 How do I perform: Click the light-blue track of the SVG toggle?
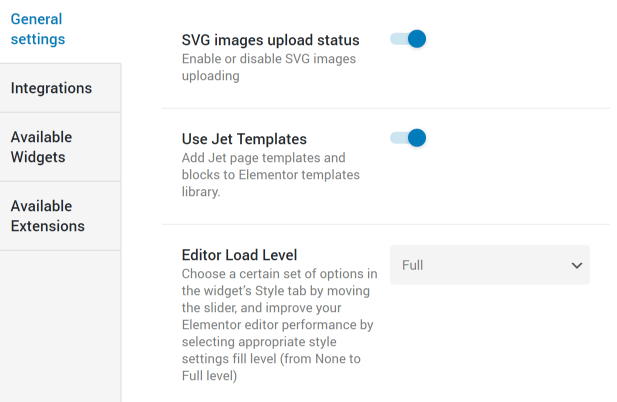tap(398, 39)
